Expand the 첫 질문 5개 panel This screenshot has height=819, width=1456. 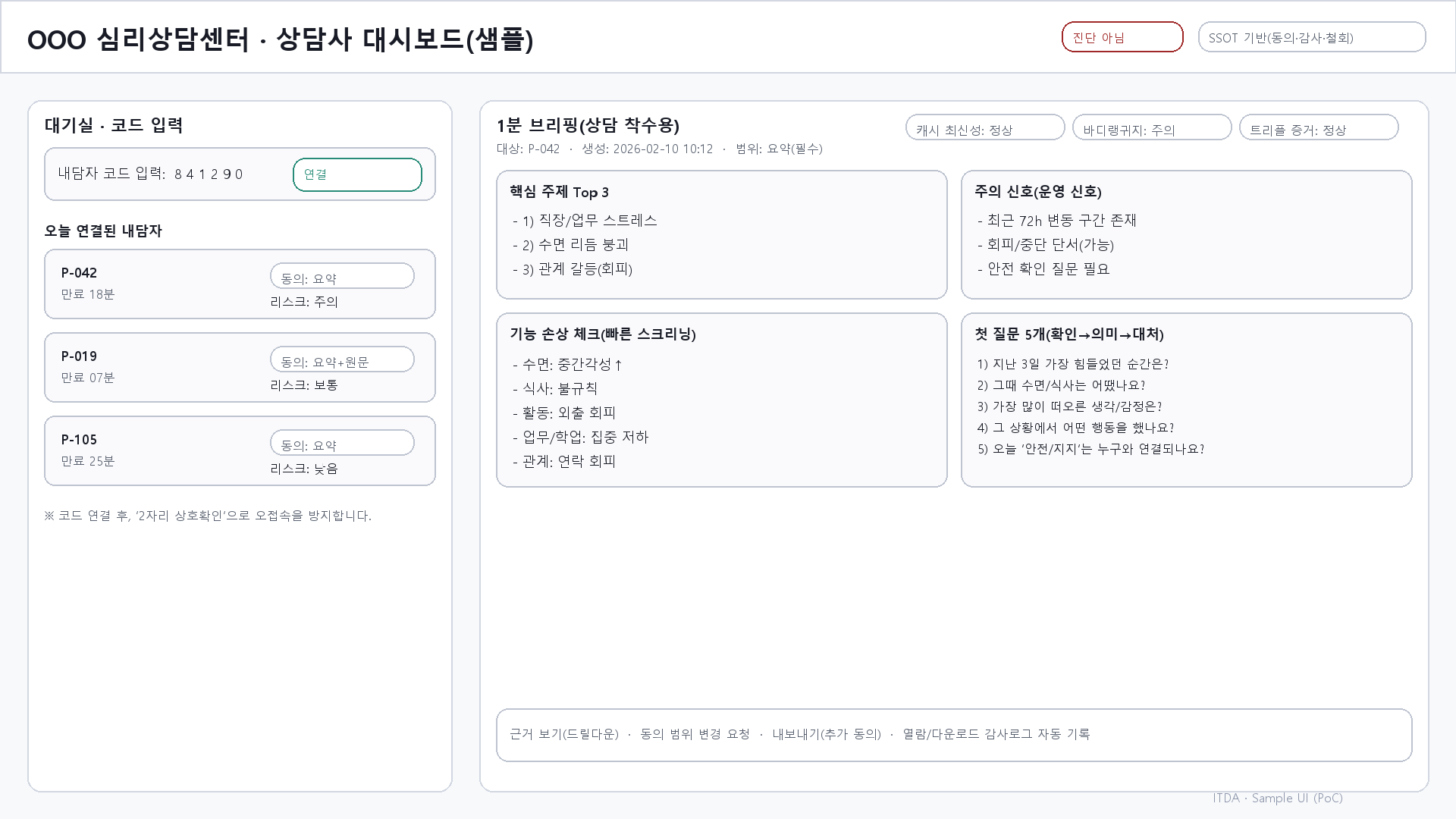point(1185,400)
